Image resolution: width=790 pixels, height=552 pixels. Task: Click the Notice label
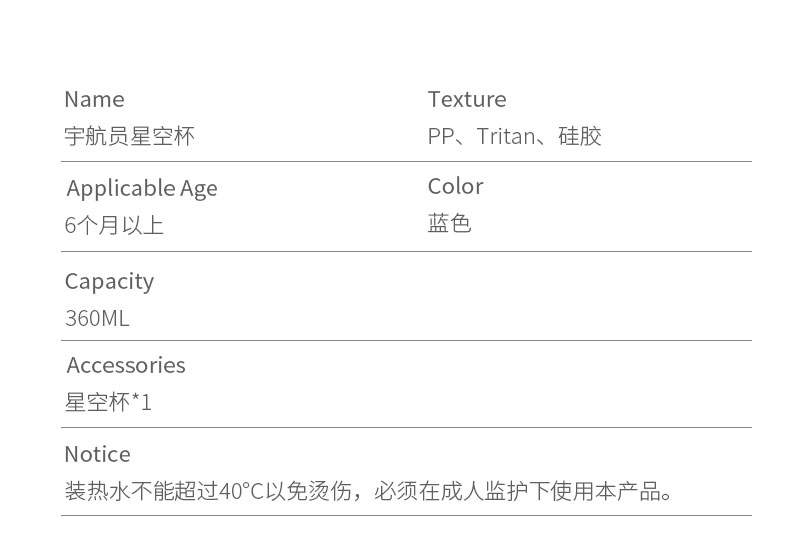pyautogui.click(x=97, y=454)
